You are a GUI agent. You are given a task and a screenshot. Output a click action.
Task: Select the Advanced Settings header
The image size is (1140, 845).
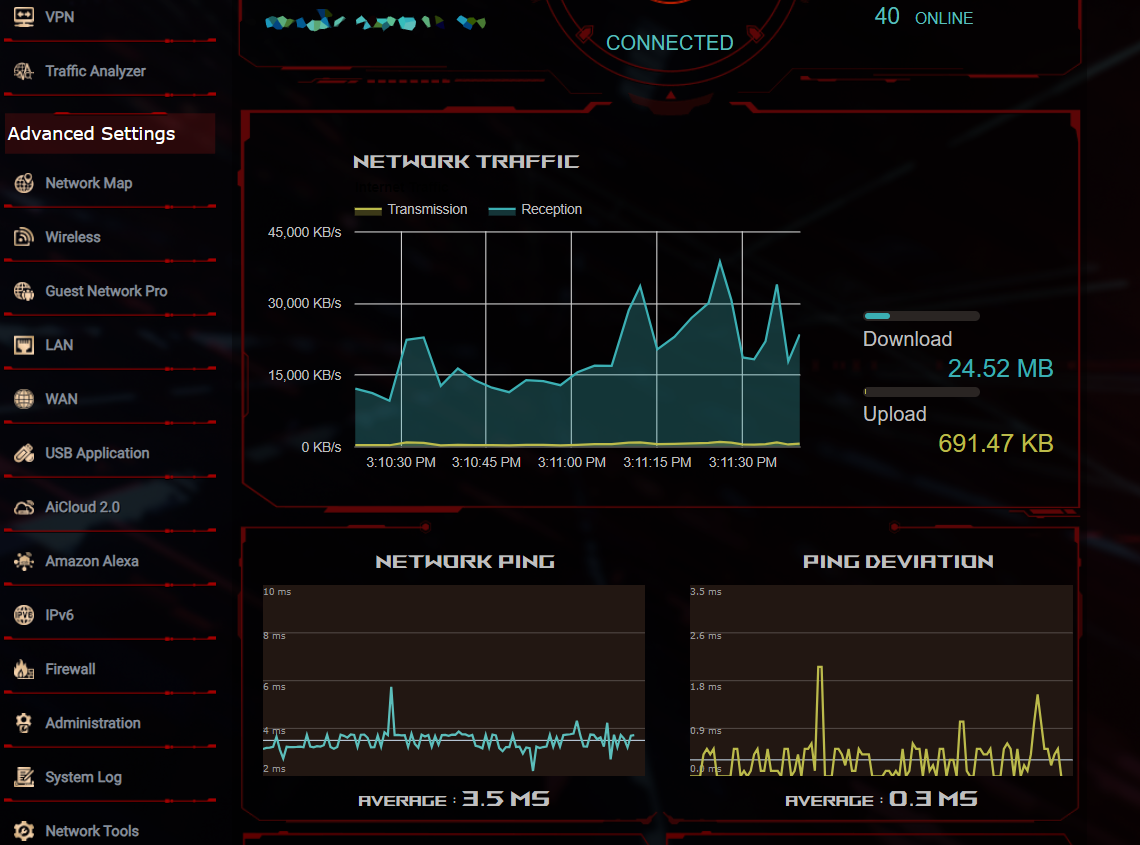[x=110, y=134]
